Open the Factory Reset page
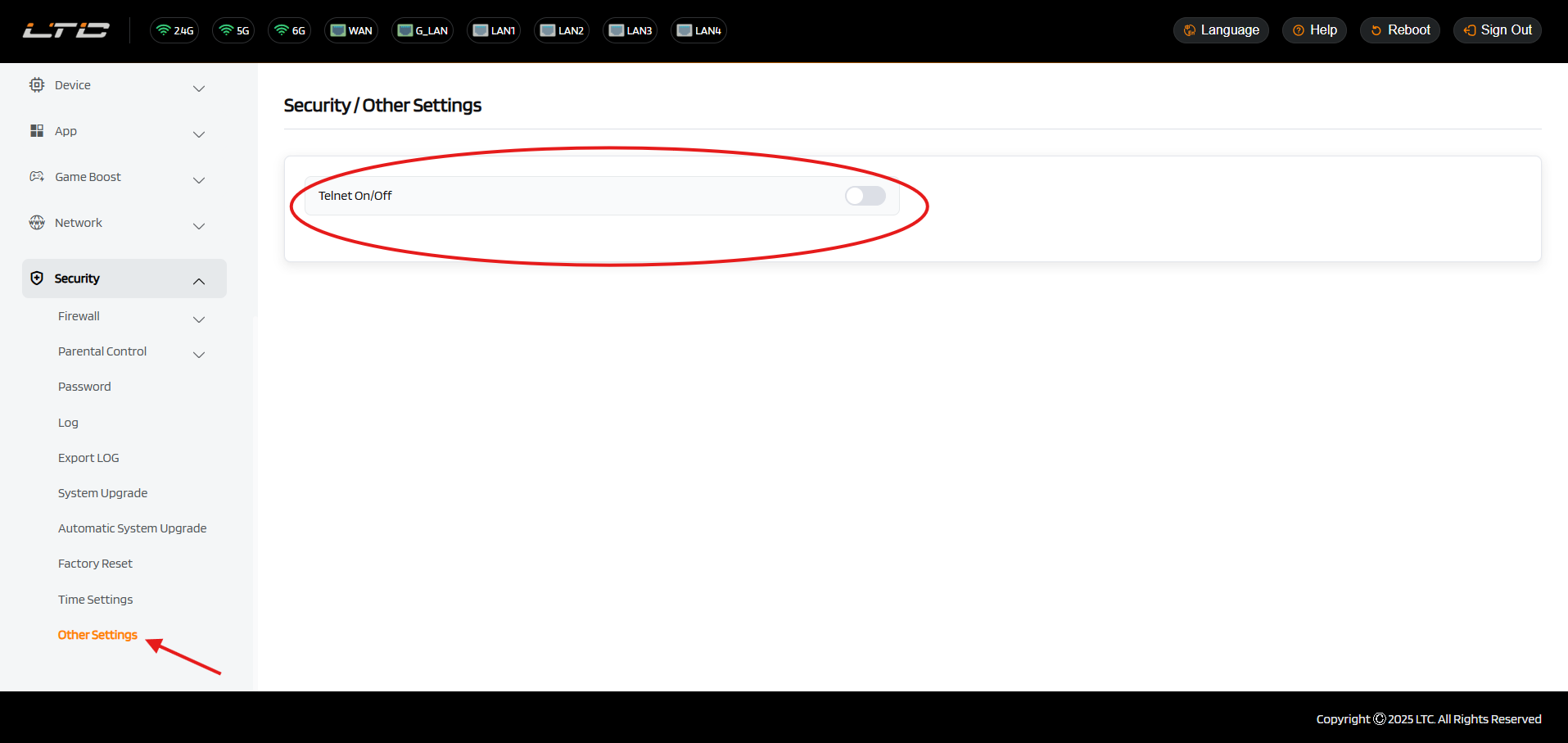The width and height of the screenshot is (1568, 743). pyautogui.click(x=95, y=564)
